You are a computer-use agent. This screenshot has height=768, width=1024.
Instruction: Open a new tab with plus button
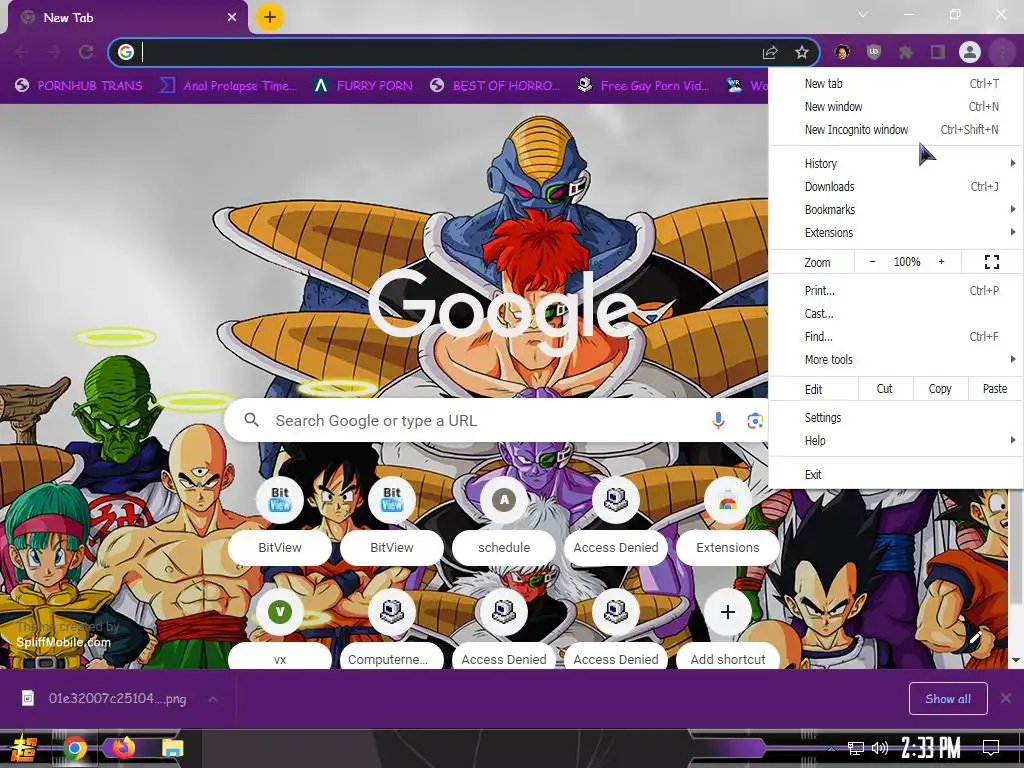pyautogui.click(x=270, y=17)
